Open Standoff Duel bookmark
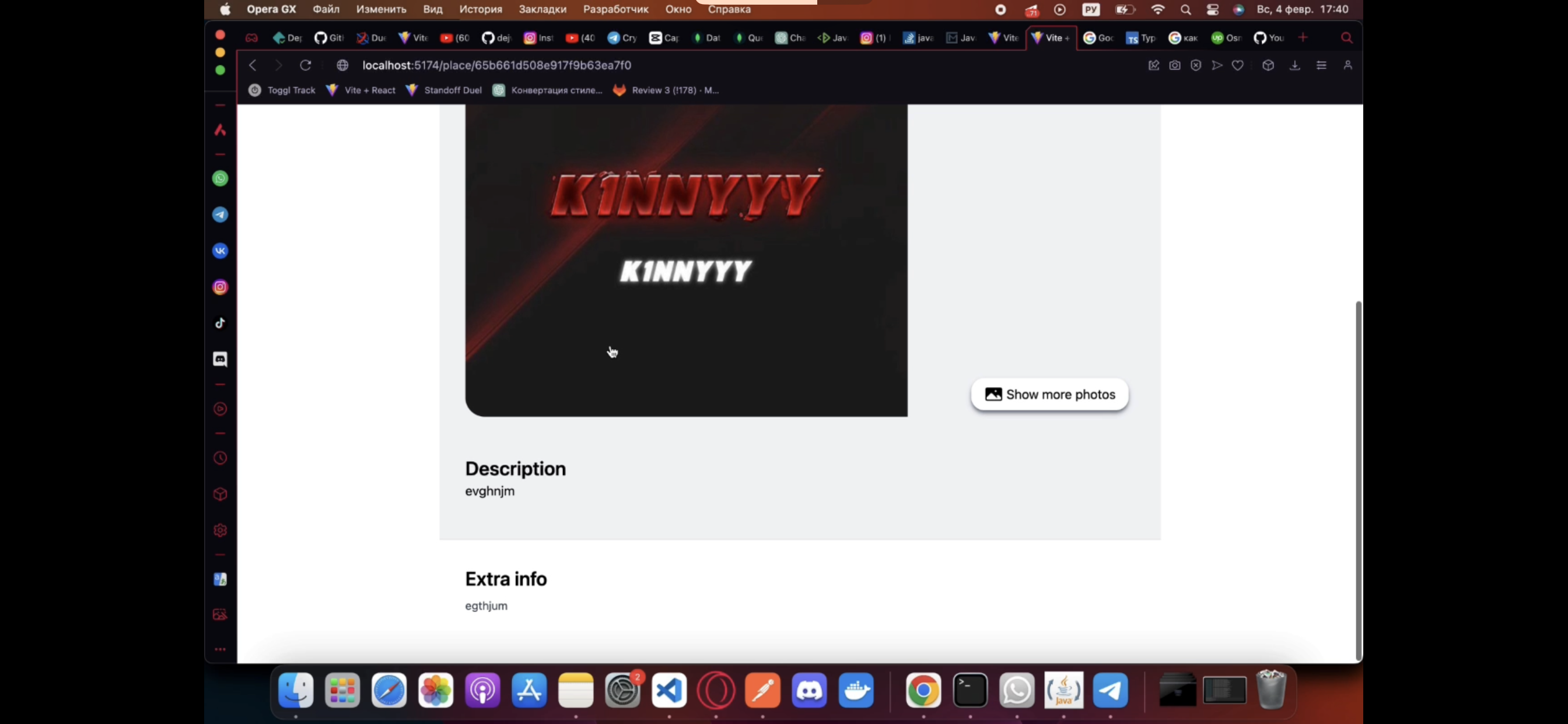 point(444,90)
